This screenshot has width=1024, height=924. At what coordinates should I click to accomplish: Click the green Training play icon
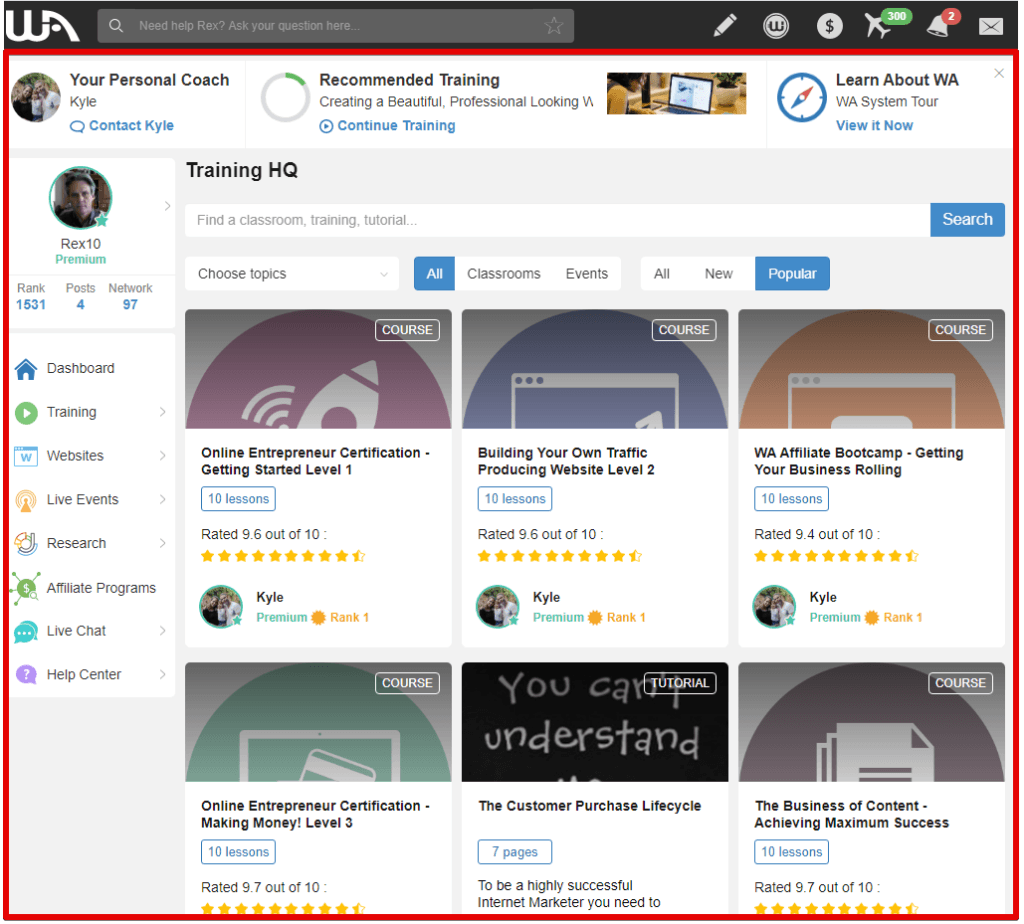(x=26, y=413)
